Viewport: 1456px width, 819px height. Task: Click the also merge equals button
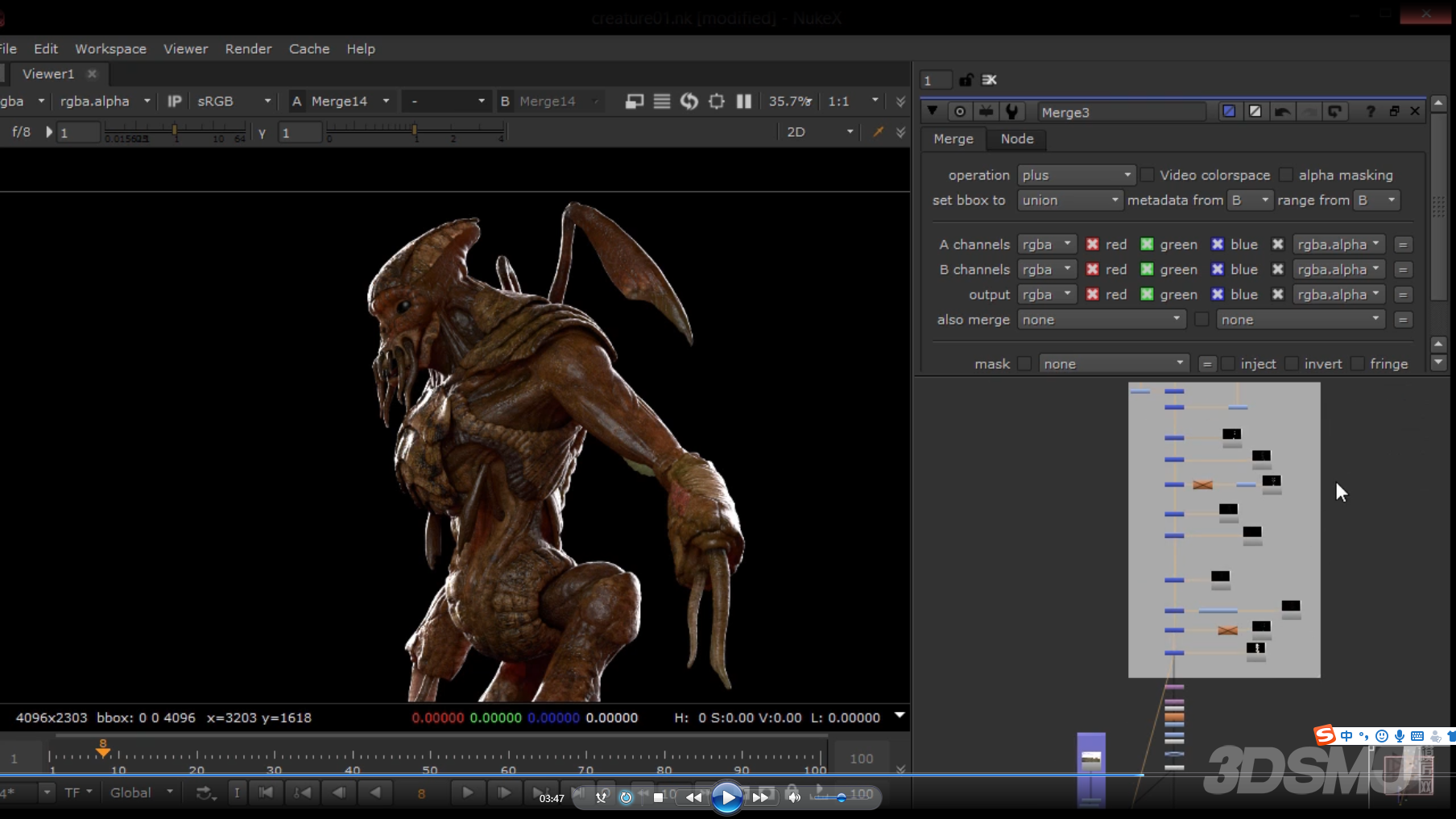(1403, 320)
